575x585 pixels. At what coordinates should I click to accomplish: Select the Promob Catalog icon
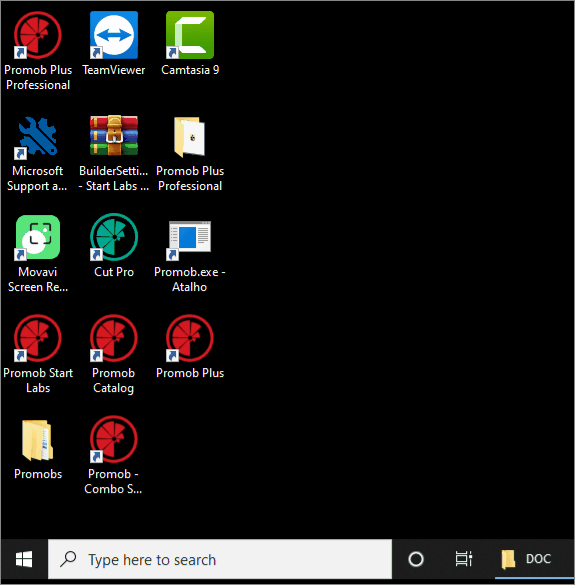point(114,338)
